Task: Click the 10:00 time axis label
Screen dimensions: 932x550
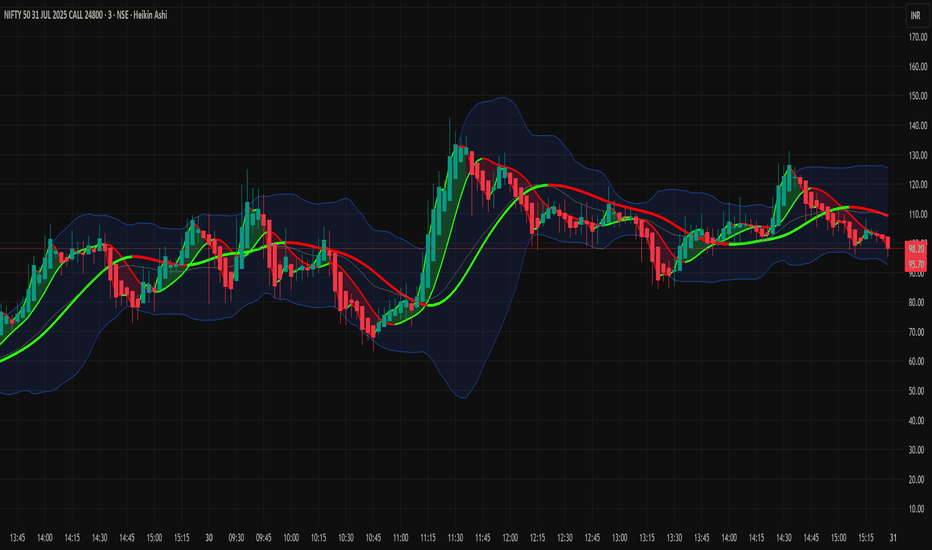Action: (x=291, y=538)
